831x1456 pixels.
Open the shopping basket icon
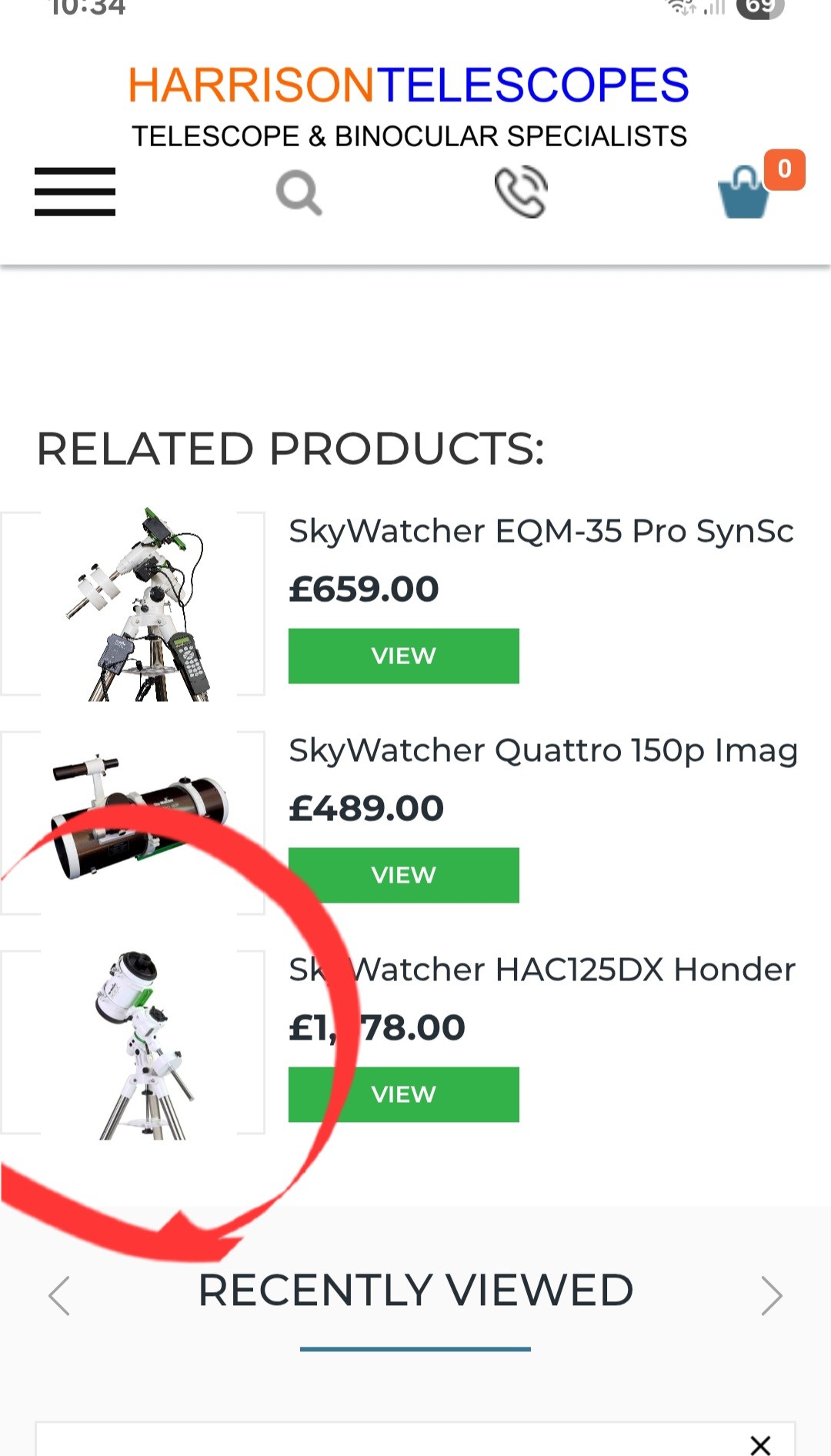click(743, 192)
